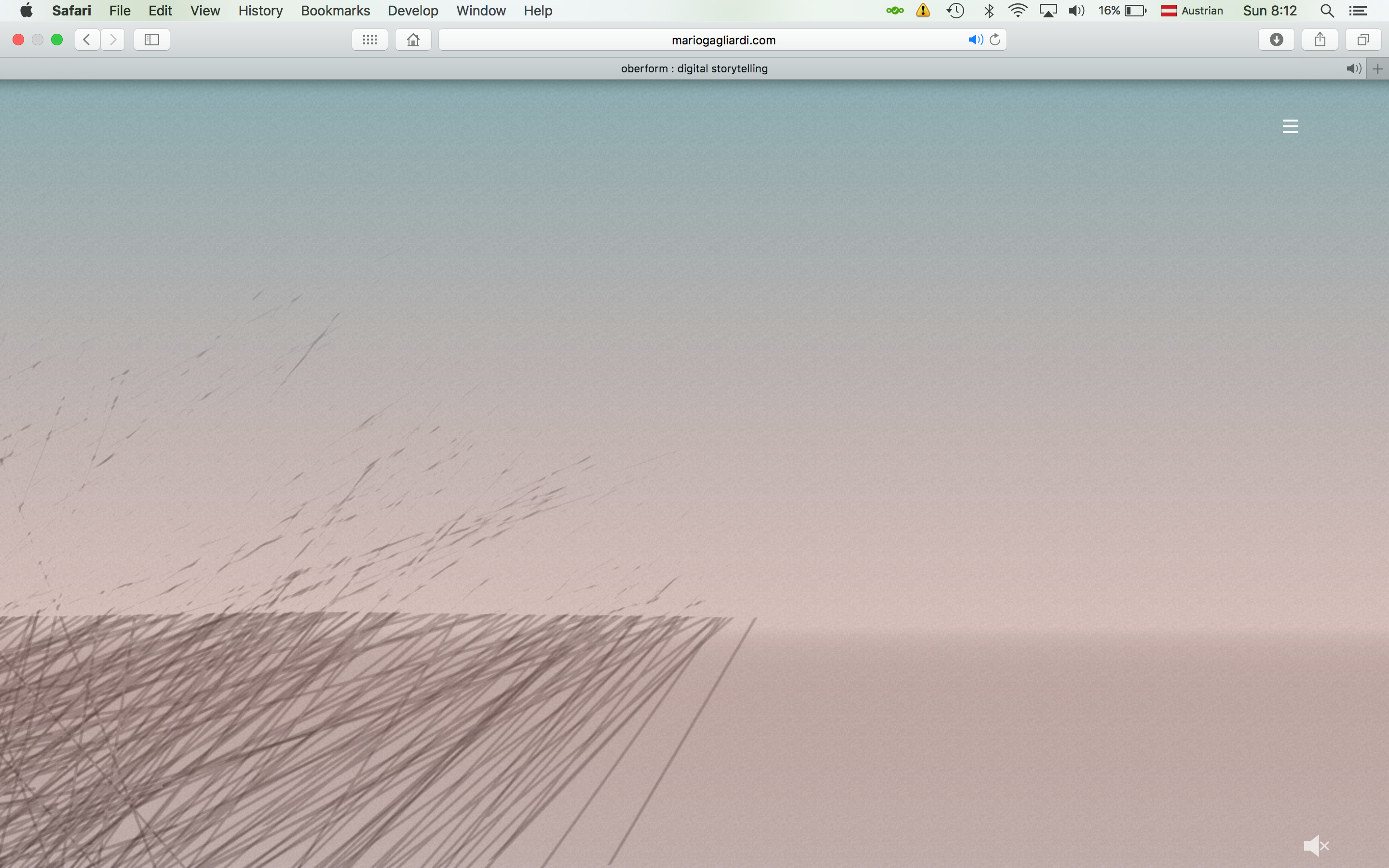This screenshot has height=868, width=1389.
Task: Open the green menu bar status icon
Action: click(x=894, y=10)
